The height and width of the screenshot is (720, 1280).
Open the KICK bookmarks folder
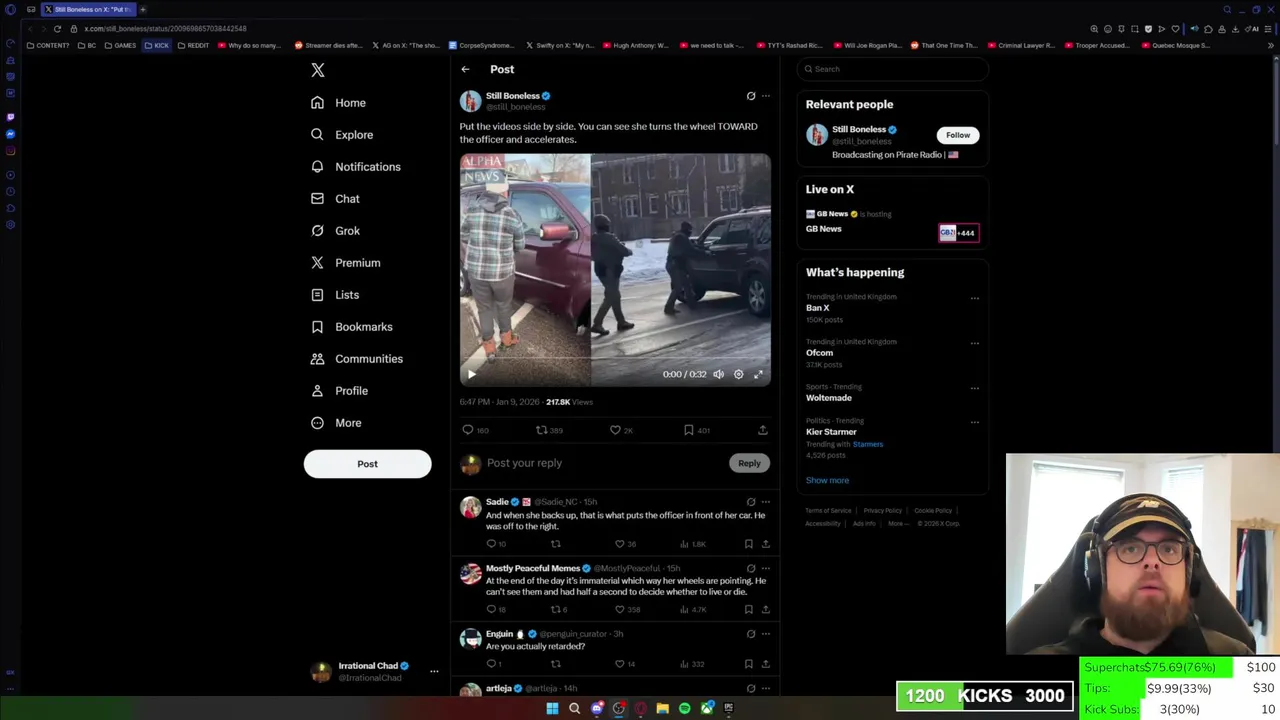[x=157, y=45]
